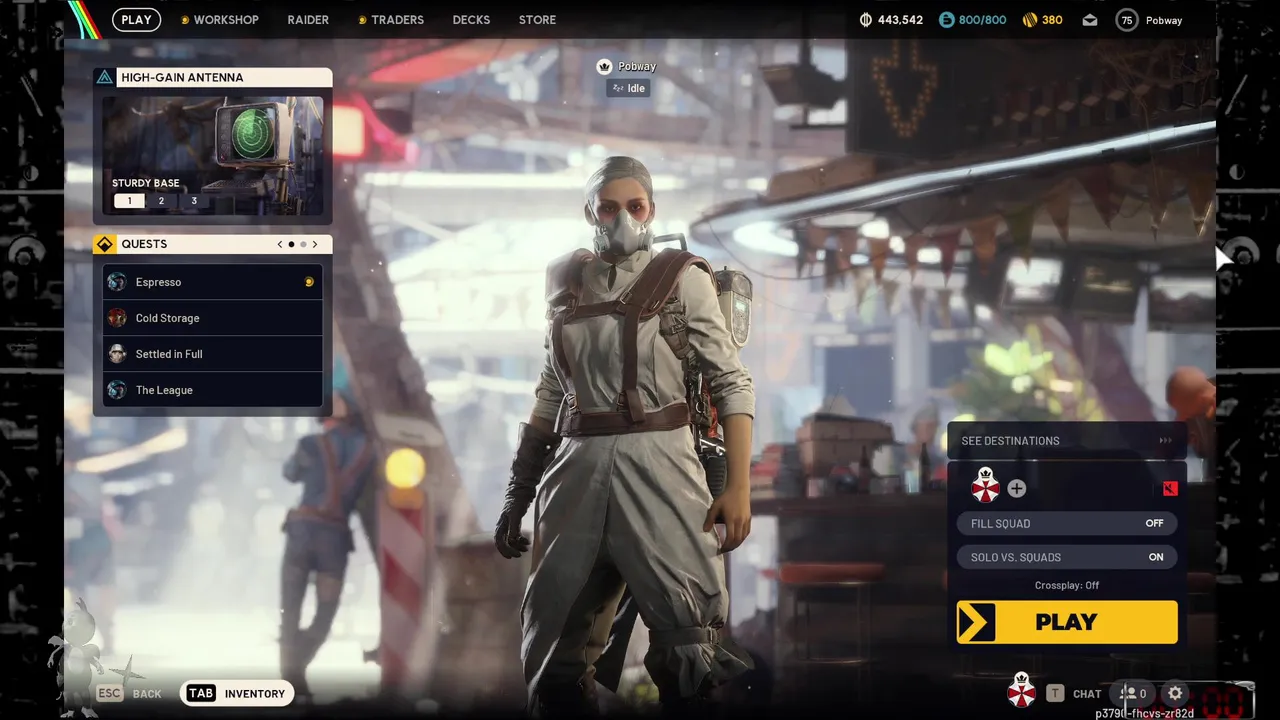Add a squad member with plus icon
Viewport: 1280px width, 720px height.
[1016, 489]
